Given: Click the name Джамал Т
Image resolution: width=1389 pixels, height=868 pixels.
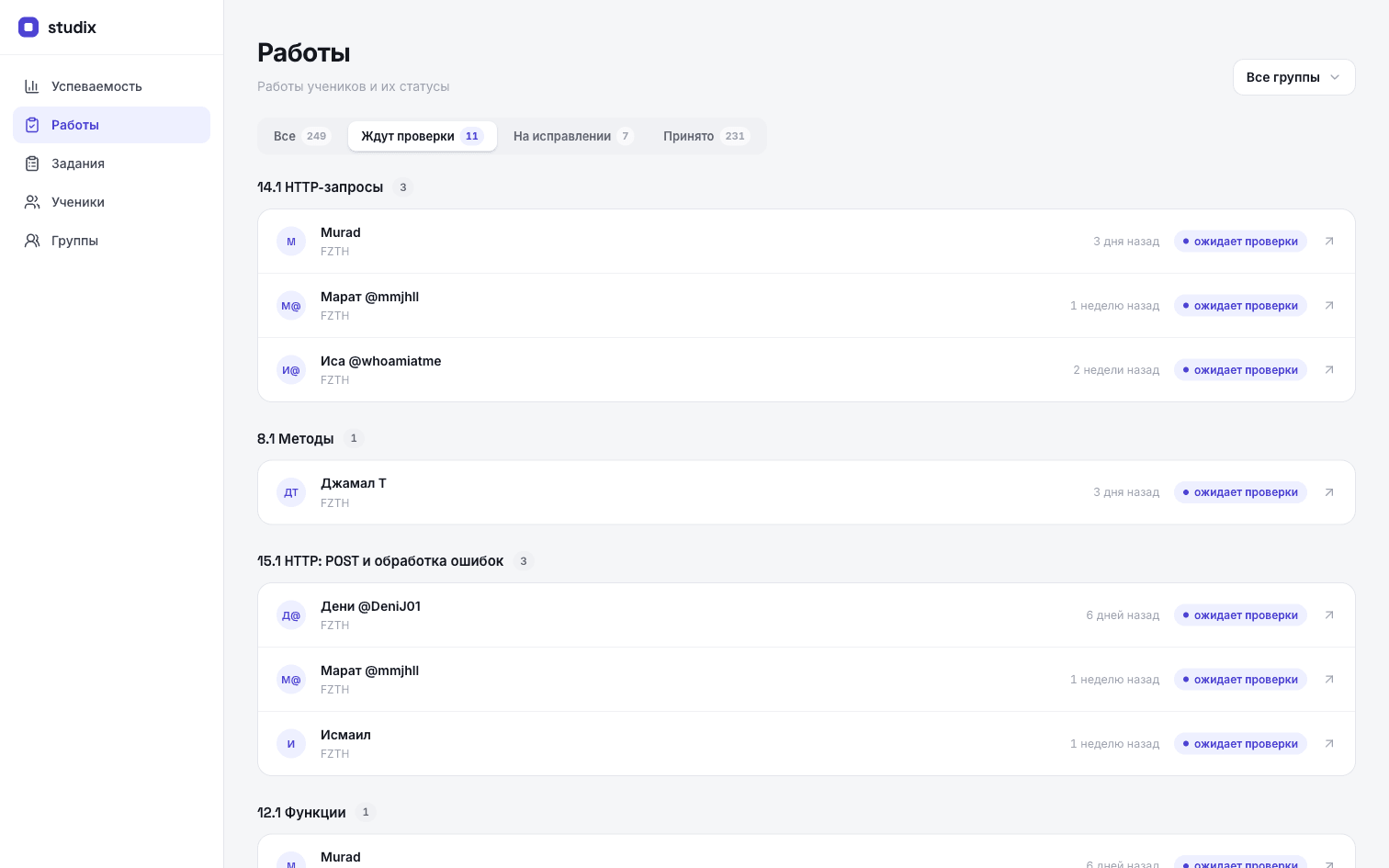Looking at the screenshot, I should pyautogui.click(x=353, y=483).
